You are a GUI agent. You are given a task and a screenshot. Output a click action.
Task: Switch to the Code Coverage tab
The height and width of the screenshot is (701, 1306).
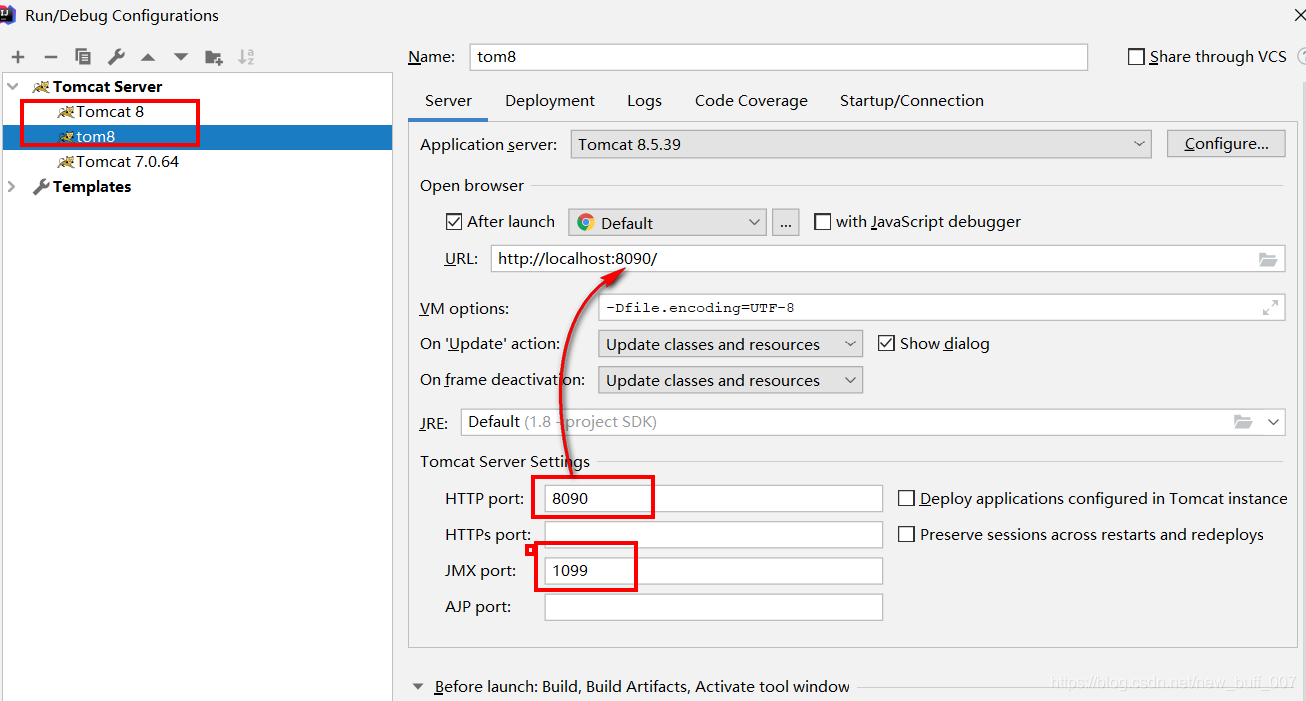point(751,100)
